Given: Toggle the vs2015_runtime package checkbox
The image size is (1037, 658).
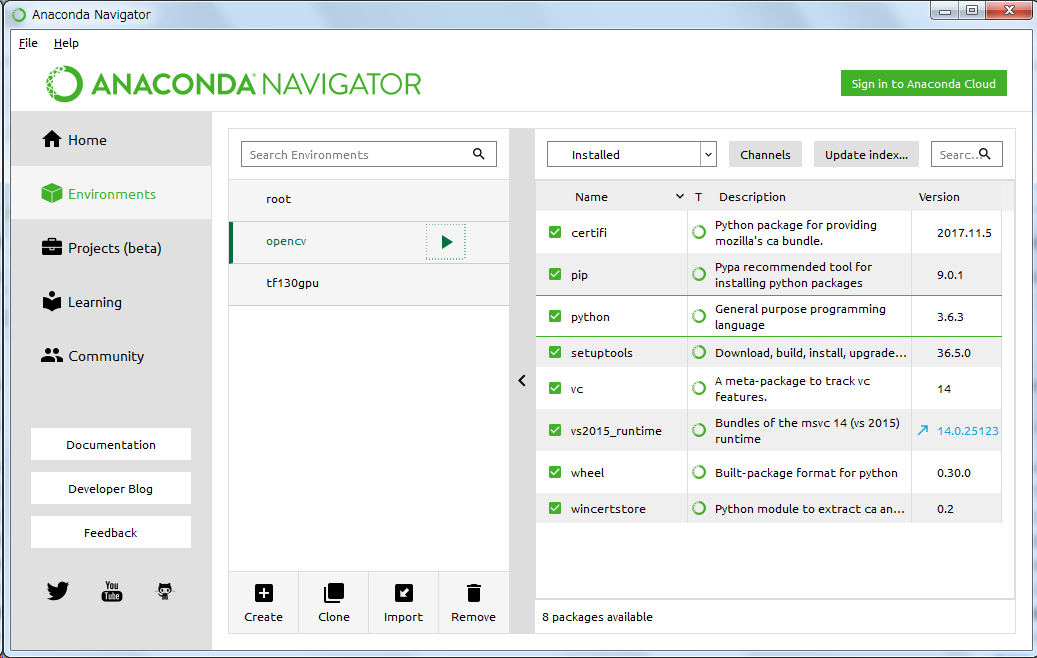Looking at the screenshot, I should click(x=555, y=430).
